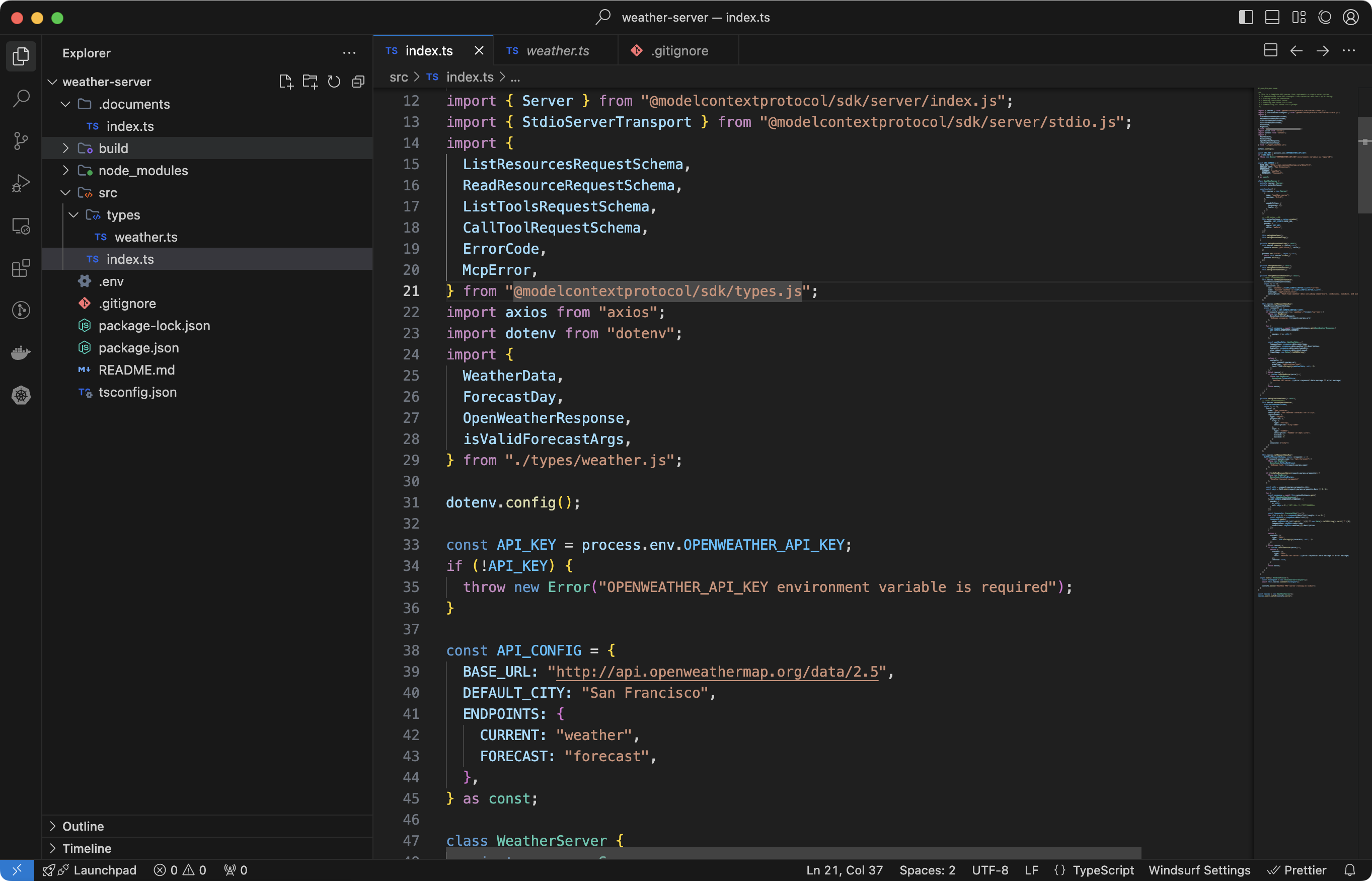Open package.json in the file tree

138,348
